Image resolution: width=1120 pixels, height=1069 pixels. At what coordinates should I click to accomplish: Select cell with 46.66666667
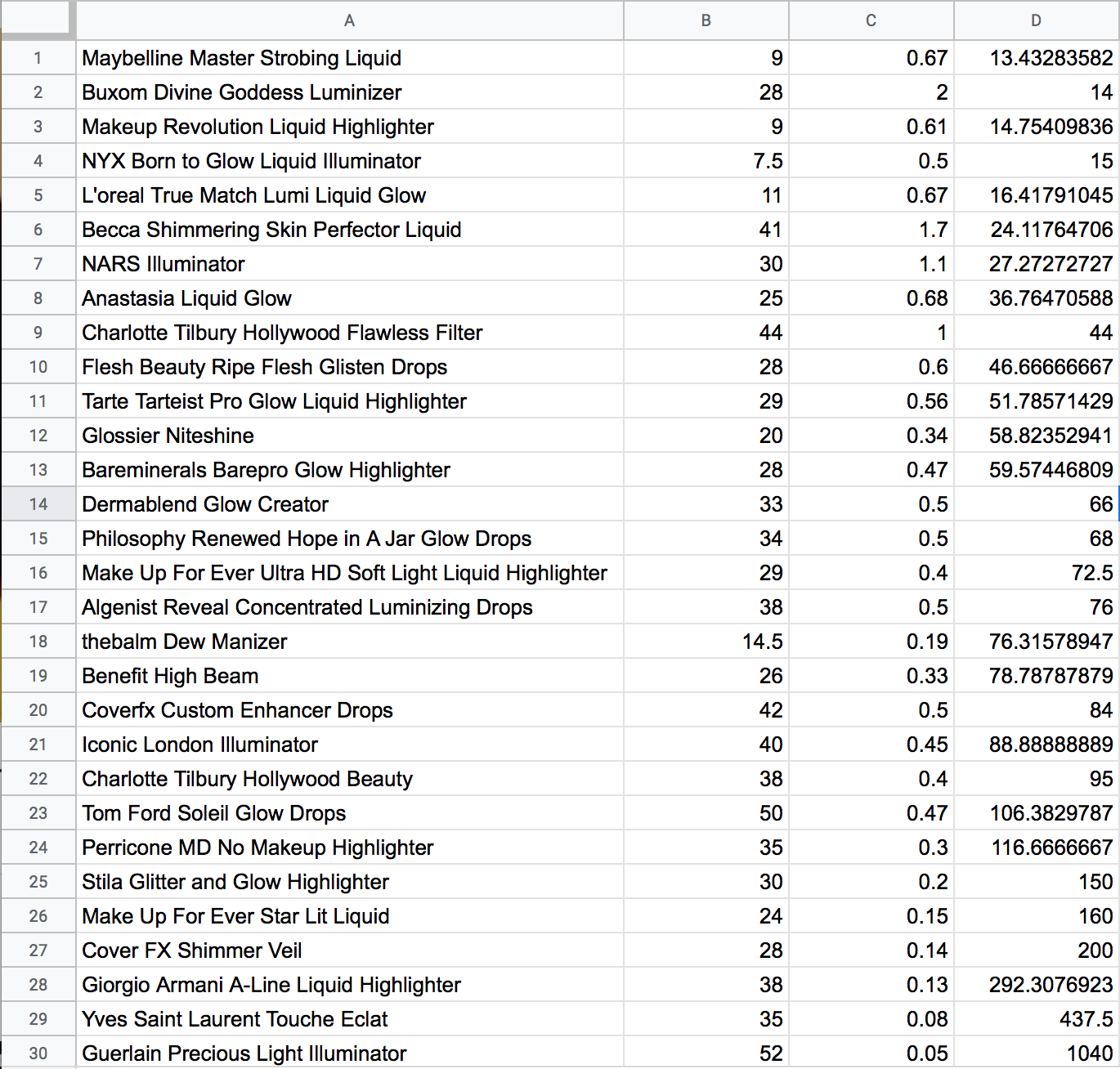[1037, 367]
